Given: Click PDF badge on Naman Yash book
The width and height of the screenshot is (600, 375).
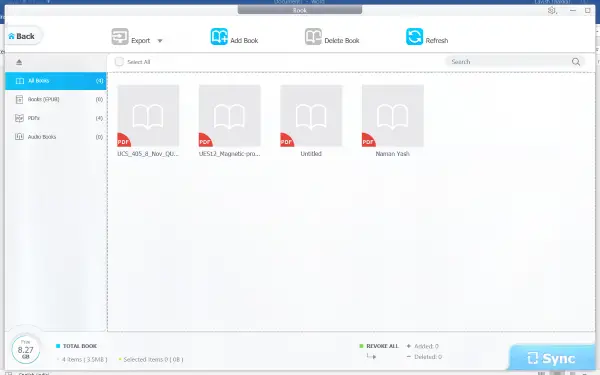Looking at the screenshot, I should [x=368, y=140].
